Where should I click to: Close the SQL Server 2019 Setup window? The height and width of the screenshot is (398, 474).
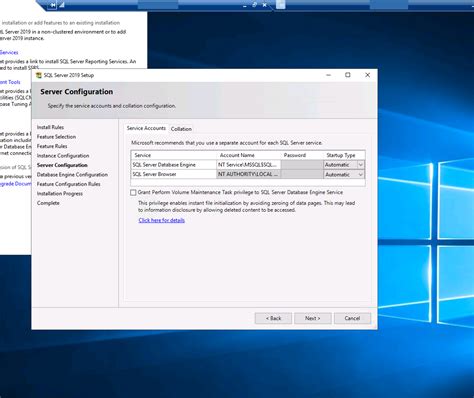pos(367,75)
